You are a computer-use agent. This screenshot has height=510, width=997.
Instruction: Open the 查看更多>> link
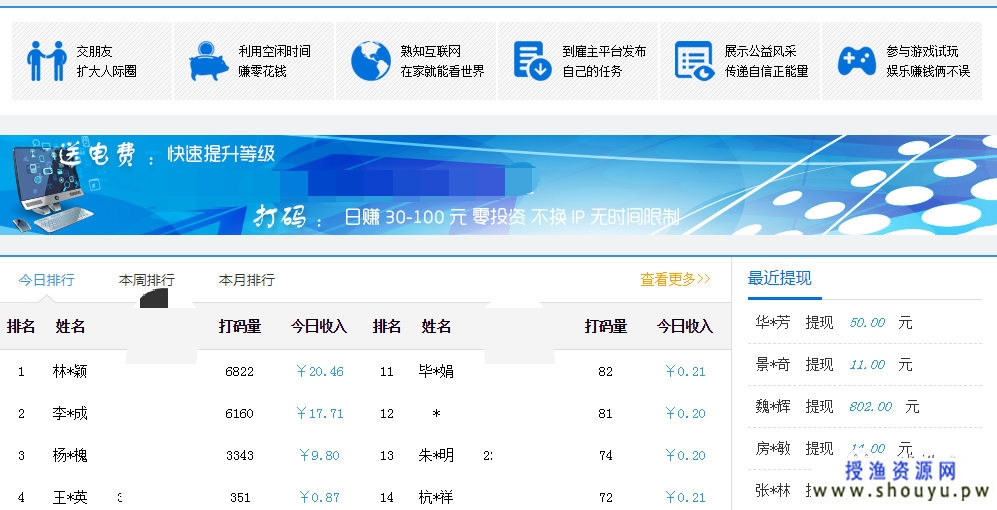tap(675, 280)
